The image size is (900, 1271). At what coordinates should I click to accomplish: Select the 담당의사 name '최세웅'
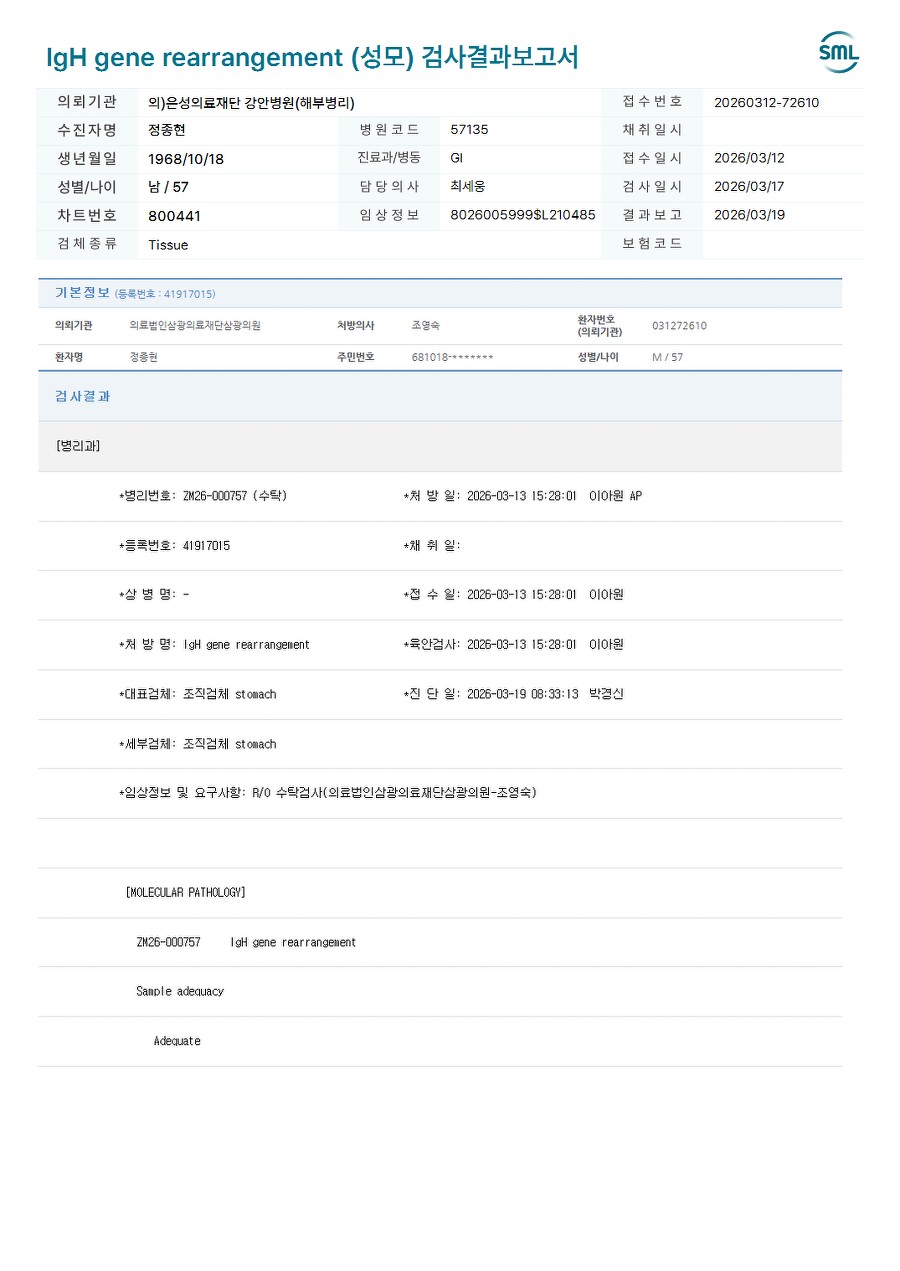468,186
